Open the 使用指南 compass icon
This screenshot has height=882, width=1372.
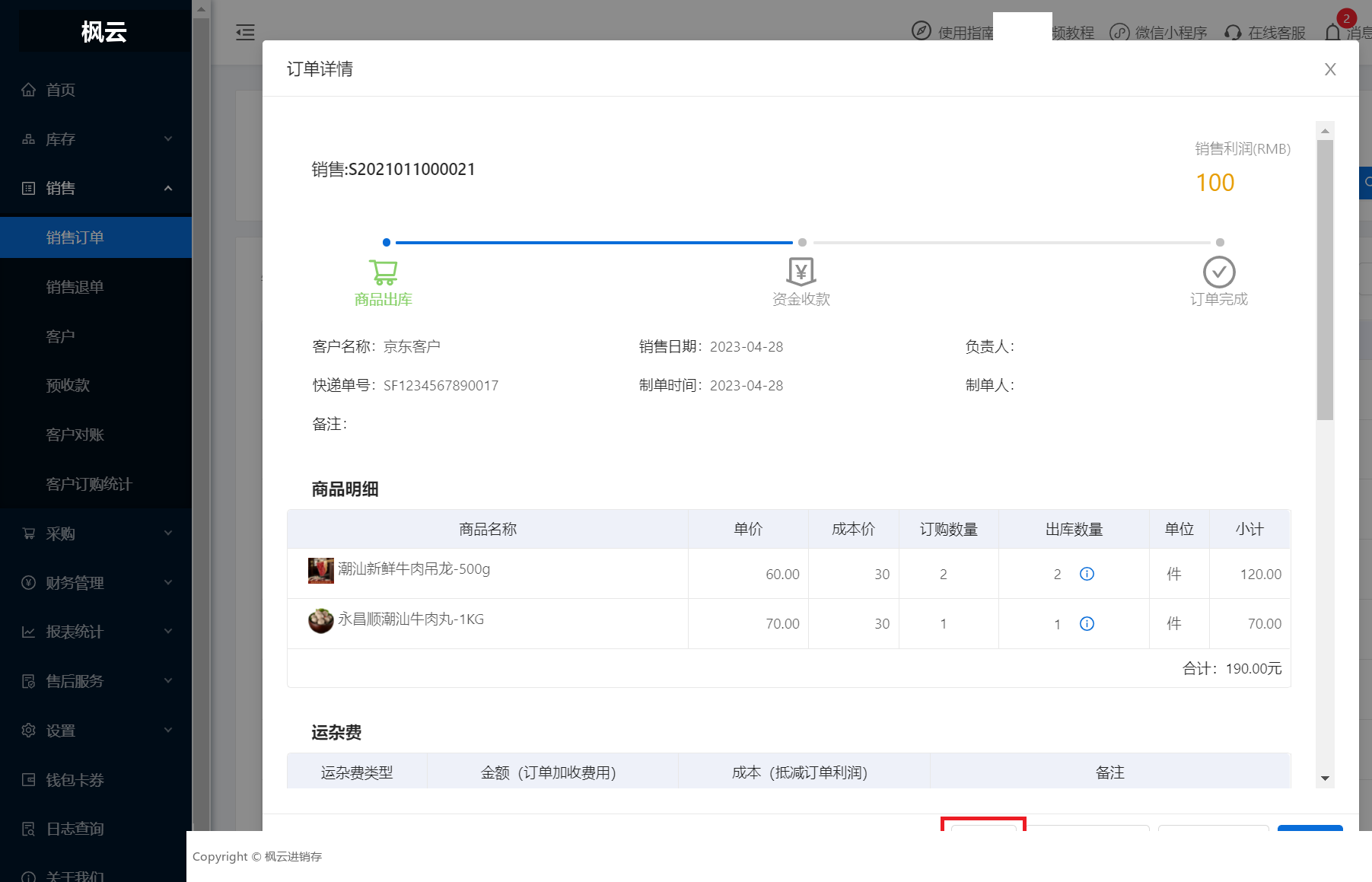click(x=922, y=31)
